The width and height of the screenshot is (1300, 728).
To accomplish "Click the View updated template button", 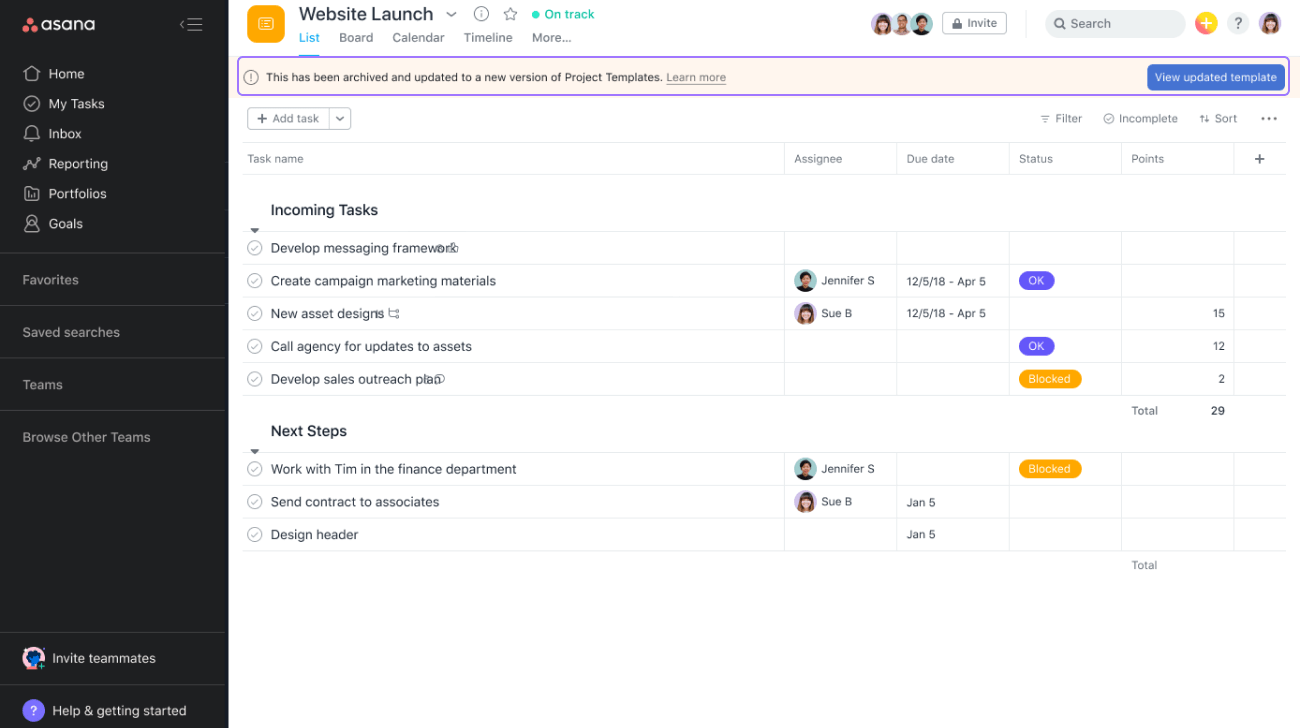I will pyautogui.click(x=1215, y=77).
